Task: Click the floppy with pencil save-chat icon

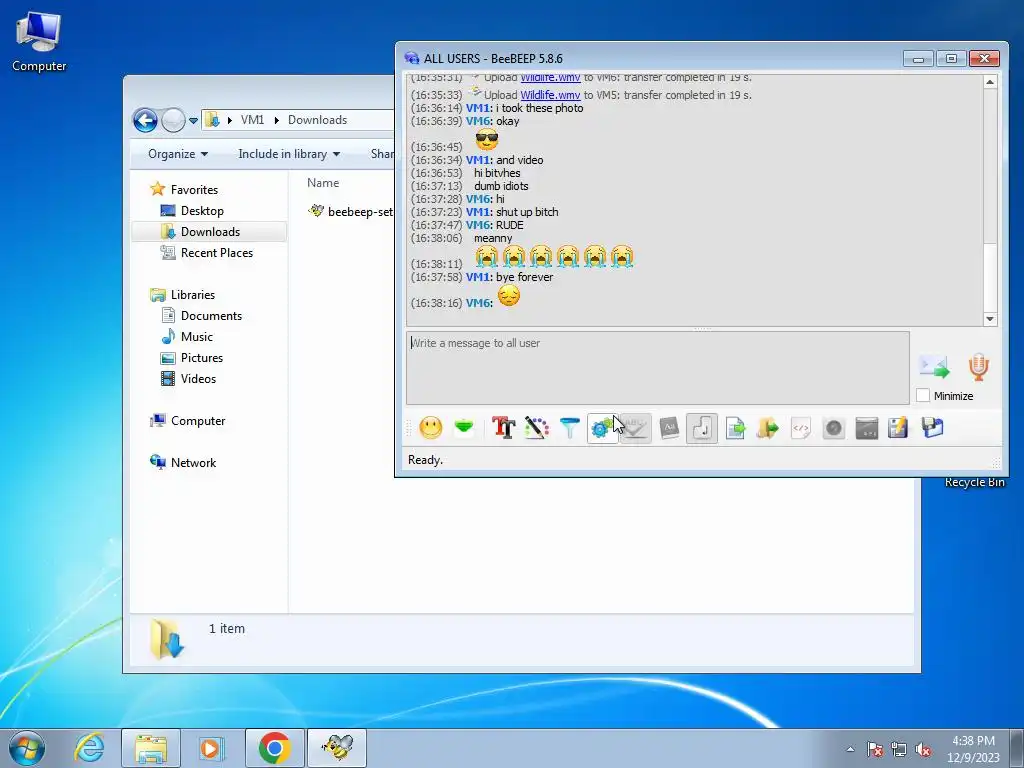Action: (x=899, y=428)
